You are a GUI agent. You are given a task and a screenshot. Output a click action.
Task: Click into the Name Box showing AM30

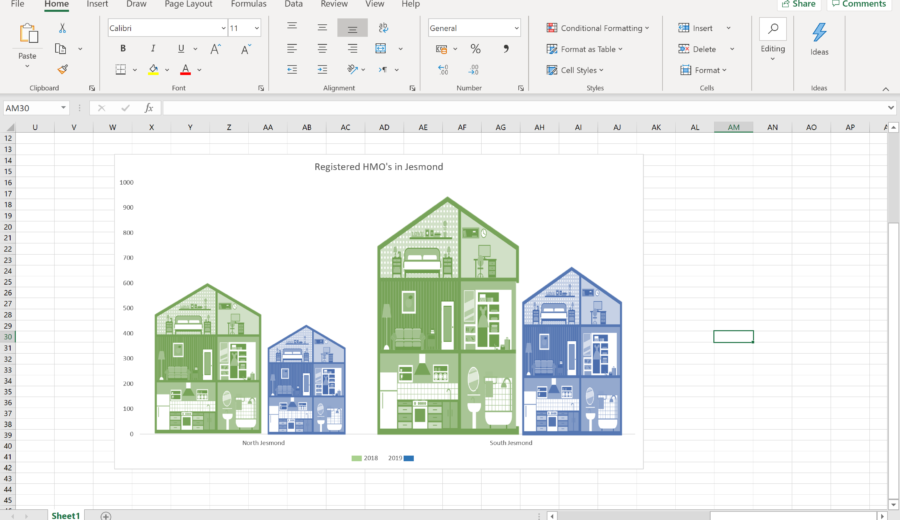click(x=30, y=108)
